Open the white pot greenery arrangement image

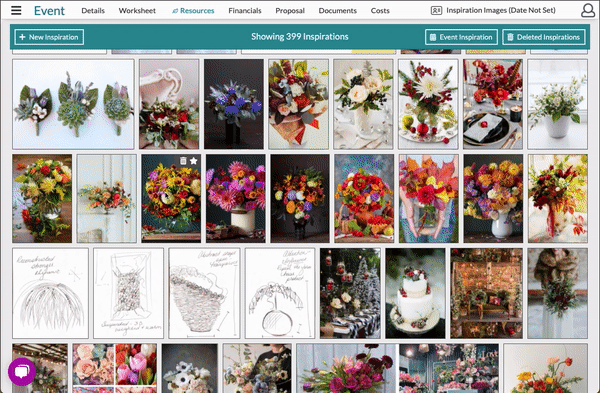pyautogui.click(x=558, y=104)
